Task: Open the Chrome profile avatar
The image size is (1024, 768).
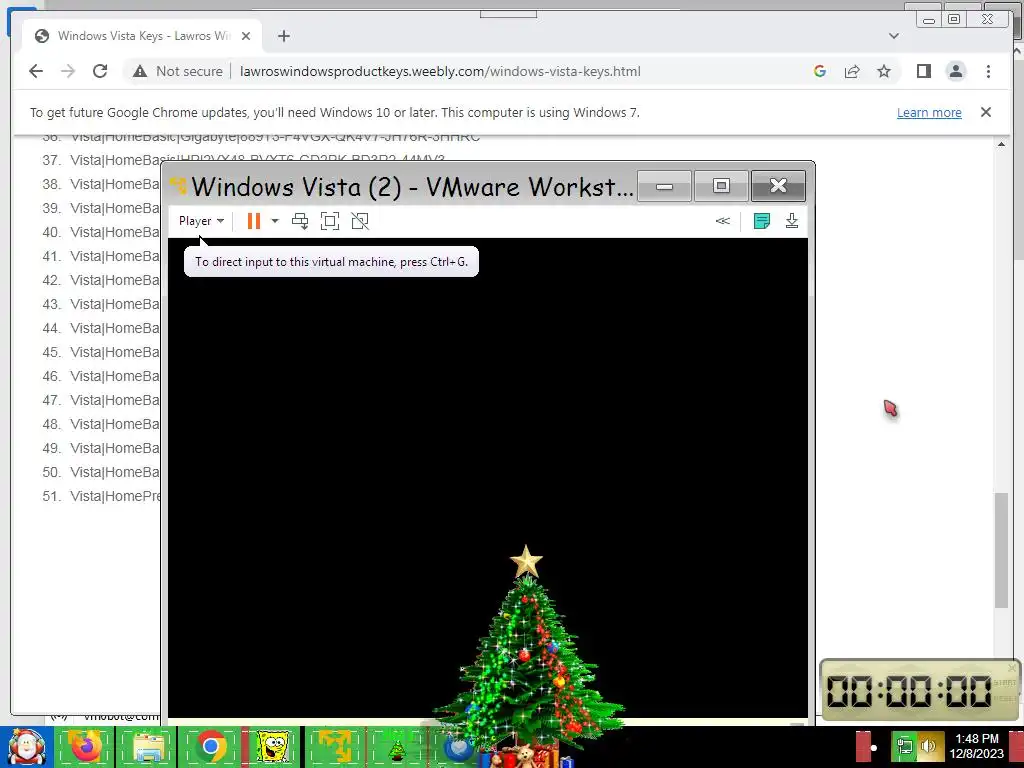Action: [955, 71]
